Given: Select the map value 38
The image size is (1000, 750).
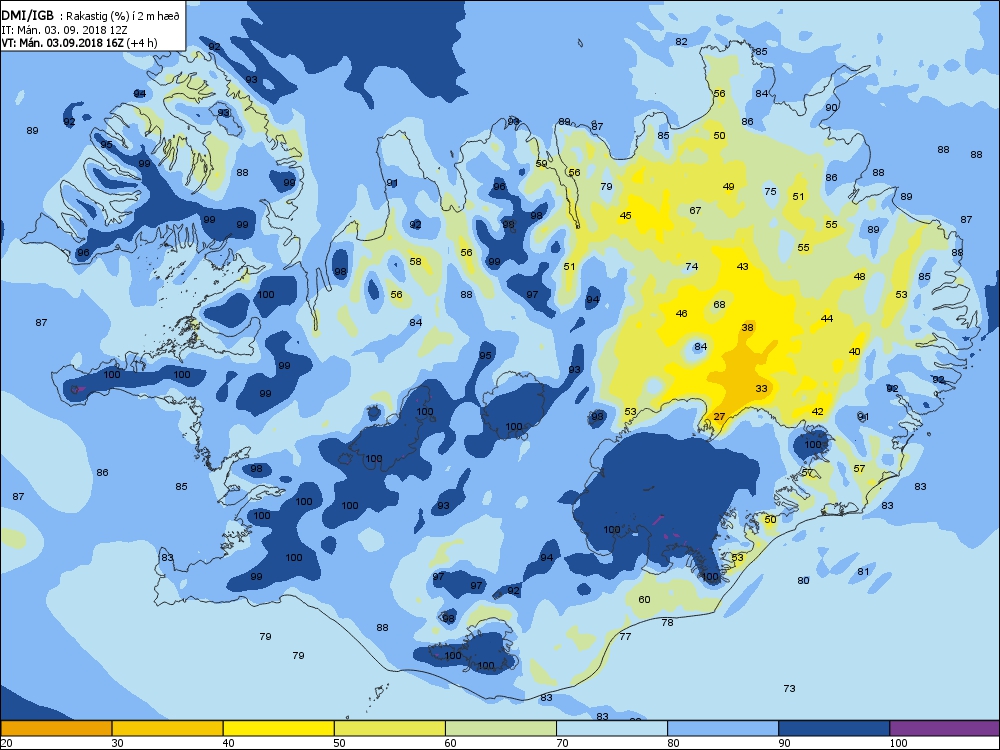Looking at the screenshot, I should point(747,327).
